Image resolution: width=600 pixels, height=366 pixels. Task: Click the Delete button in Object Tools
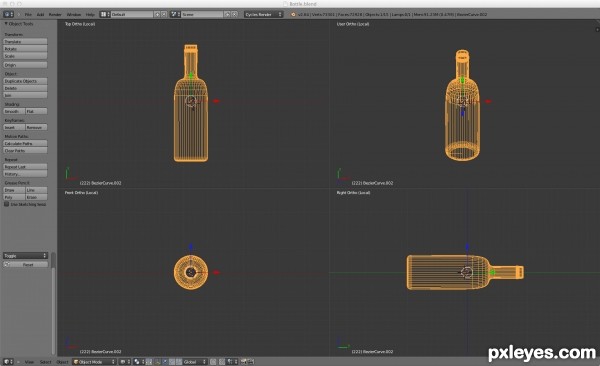(x=25, y=88)
